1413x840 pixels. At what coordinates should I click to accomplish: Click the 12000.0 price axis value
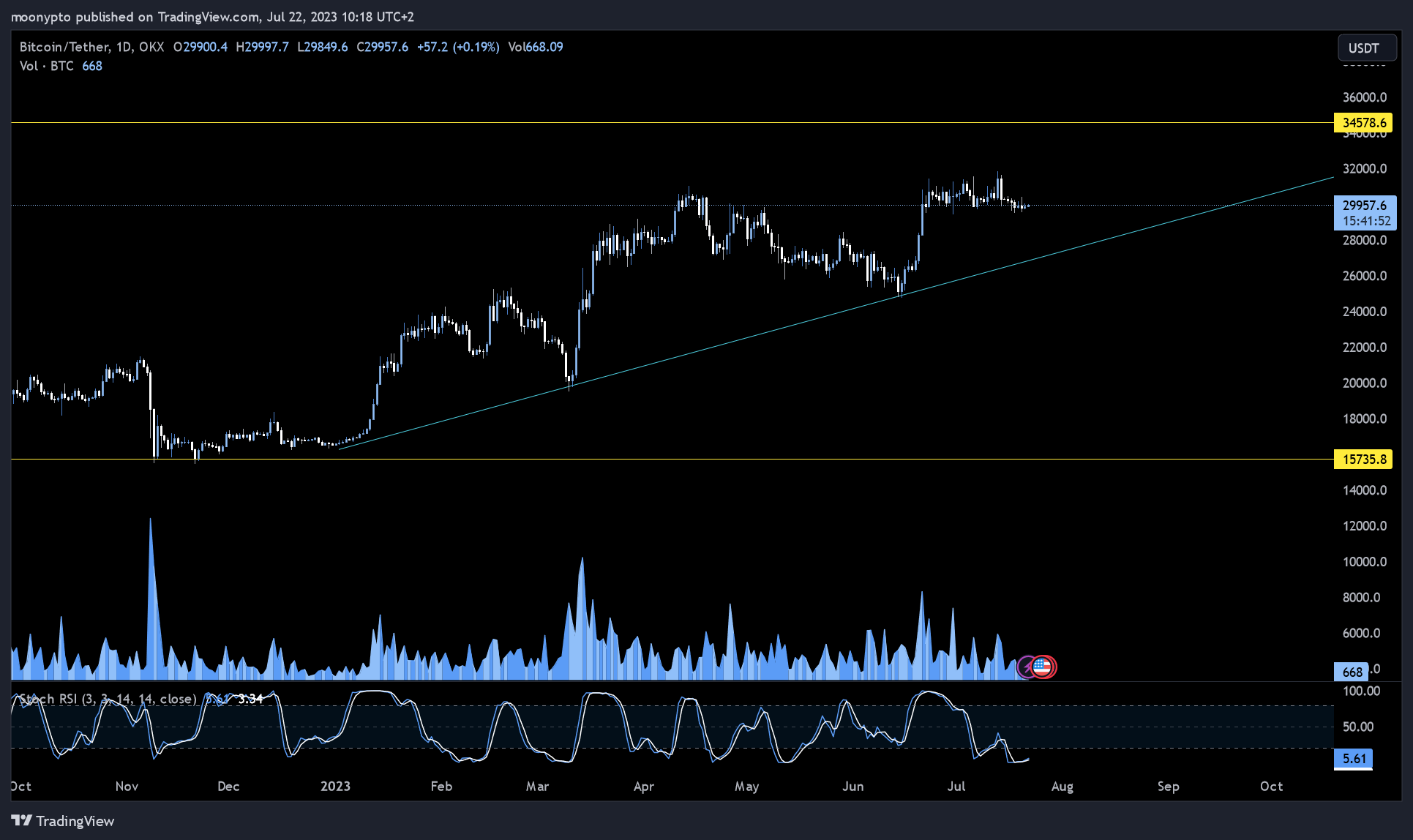1365,526
